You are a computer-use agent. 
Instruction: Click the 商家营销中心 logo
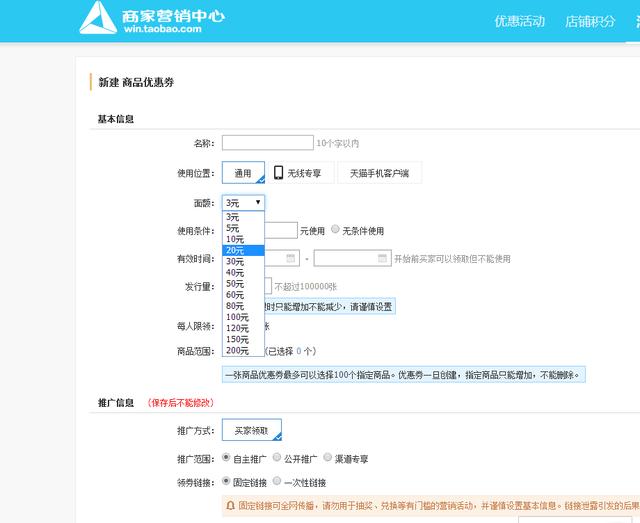coord(152,18)
